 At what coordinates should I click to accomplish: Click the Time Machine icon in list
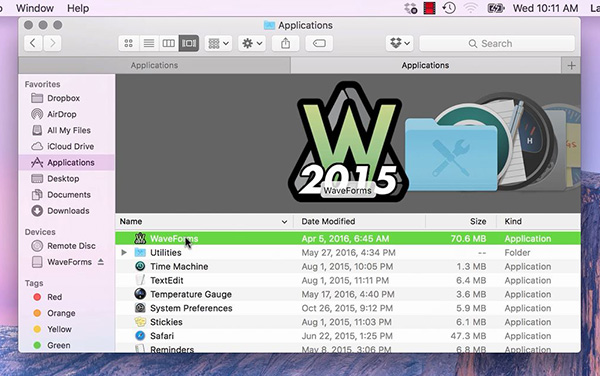pos(140,267)
